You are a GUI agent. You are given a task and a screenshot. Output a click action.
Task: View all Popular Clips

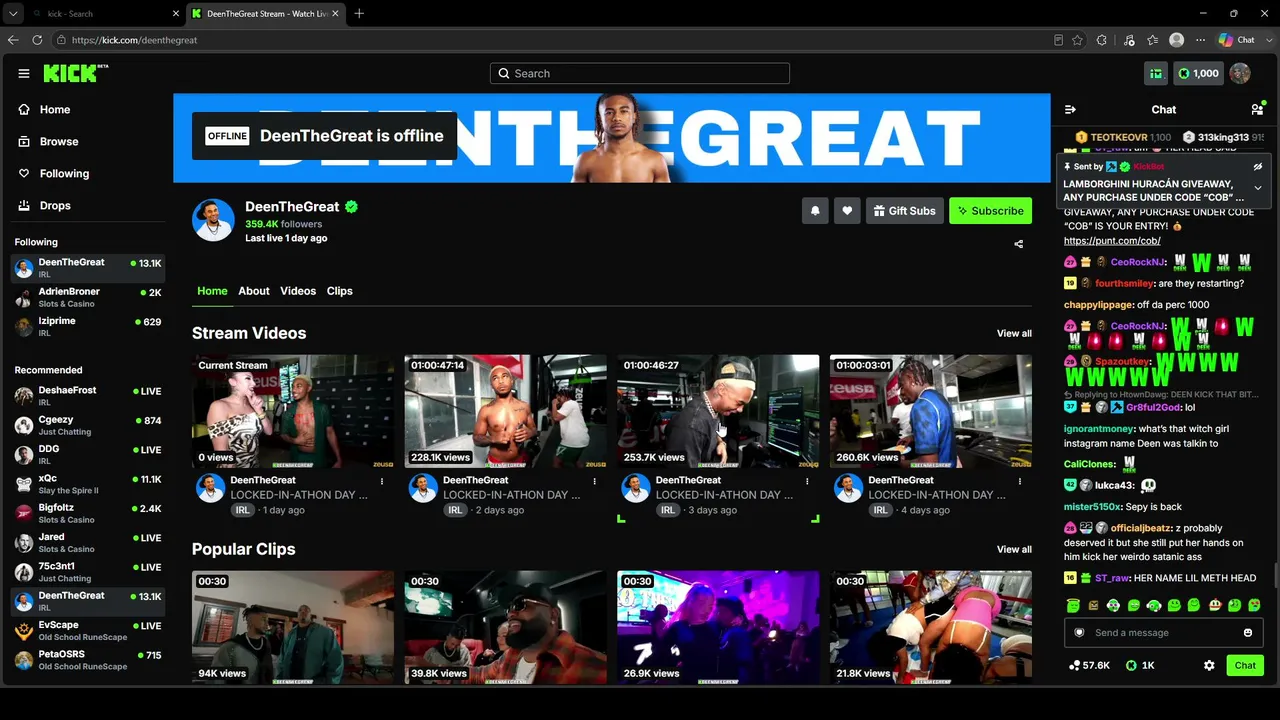(x=1014, y=549)
